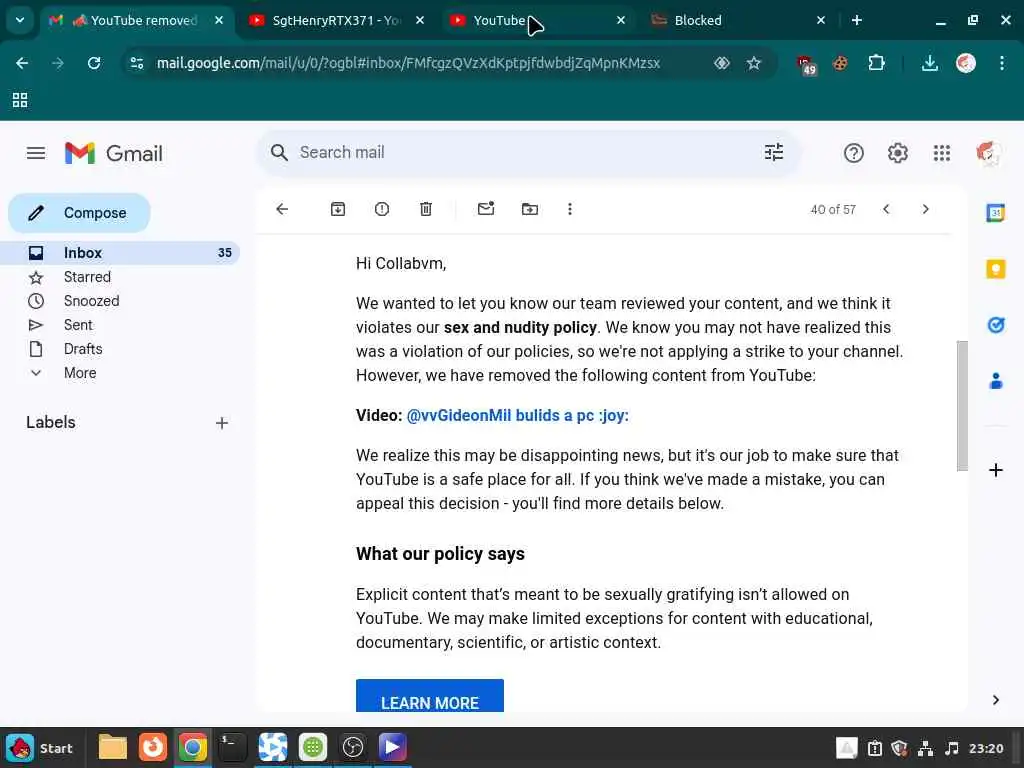The width and height of the screenshot is (1024, 768).
Task: Open the Inbox folder
Action: 120,253
